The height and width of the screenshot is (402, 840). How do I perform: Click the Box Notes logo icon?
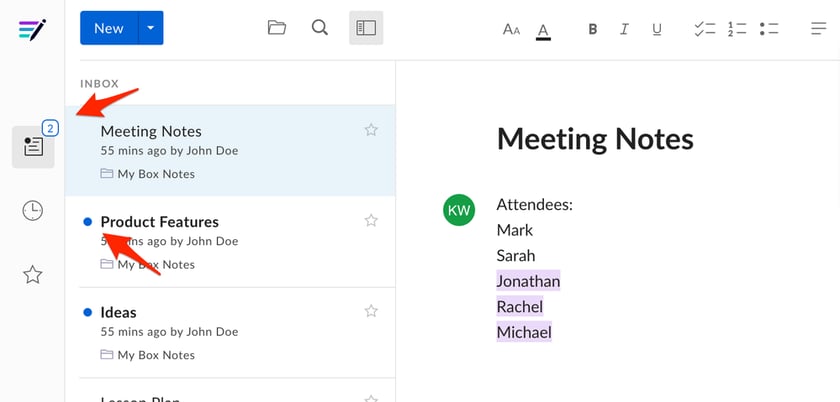[x=32, y=30]
